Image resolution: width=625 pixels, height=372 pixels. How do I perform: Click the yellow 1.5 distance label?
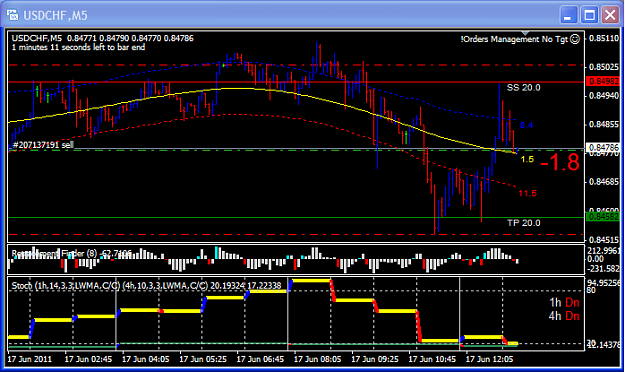point(527,159)
